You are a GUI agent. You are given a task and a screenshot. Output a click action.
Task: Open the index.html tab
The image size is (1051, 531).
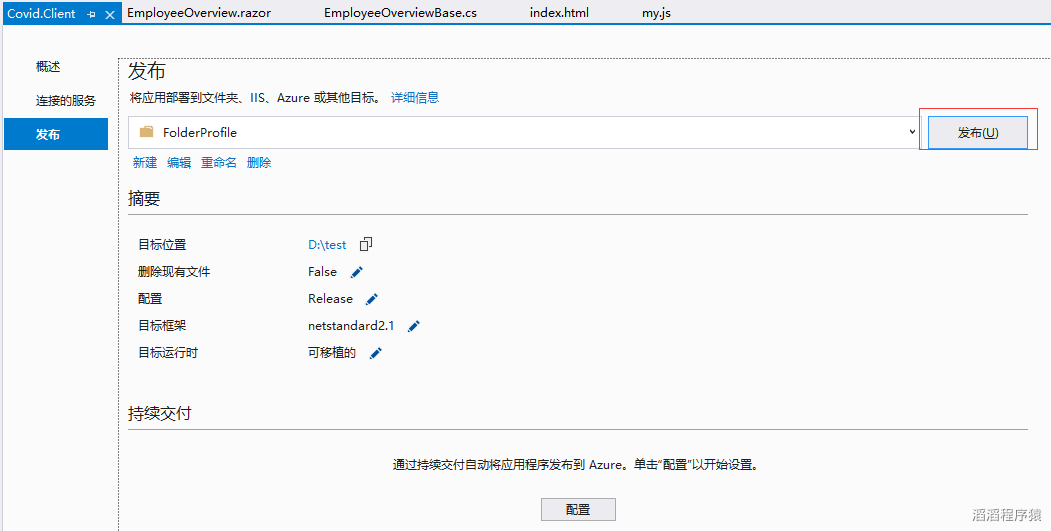559,13
